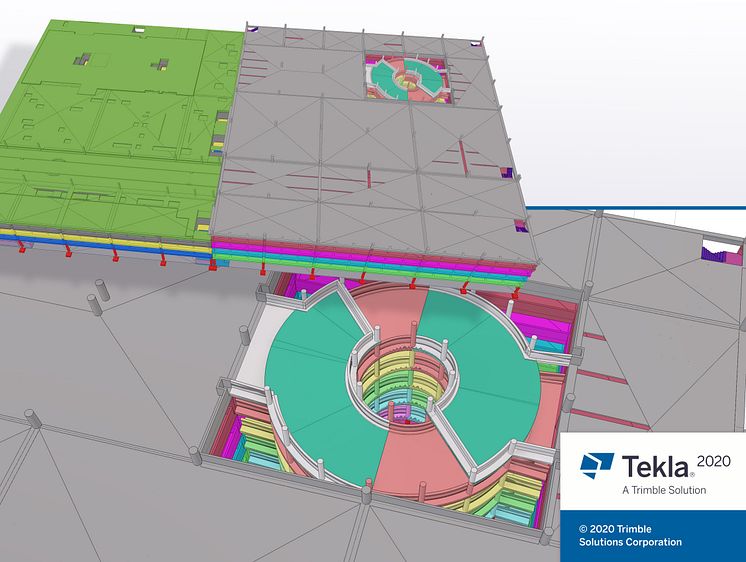Click 'A Trimble Solution' tagline
The width and height of the screenshot is (746, 562).
(664, 490)
